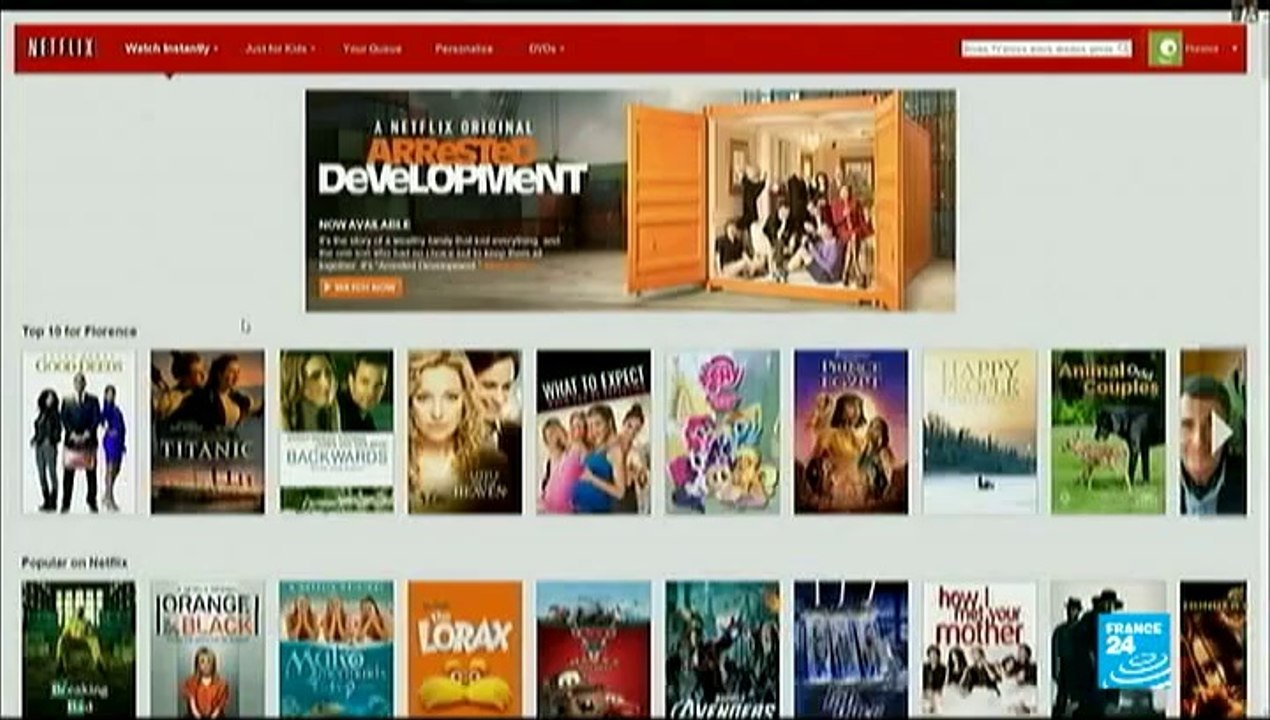
Task: Go to Your Queue
Action: (372, 48)
